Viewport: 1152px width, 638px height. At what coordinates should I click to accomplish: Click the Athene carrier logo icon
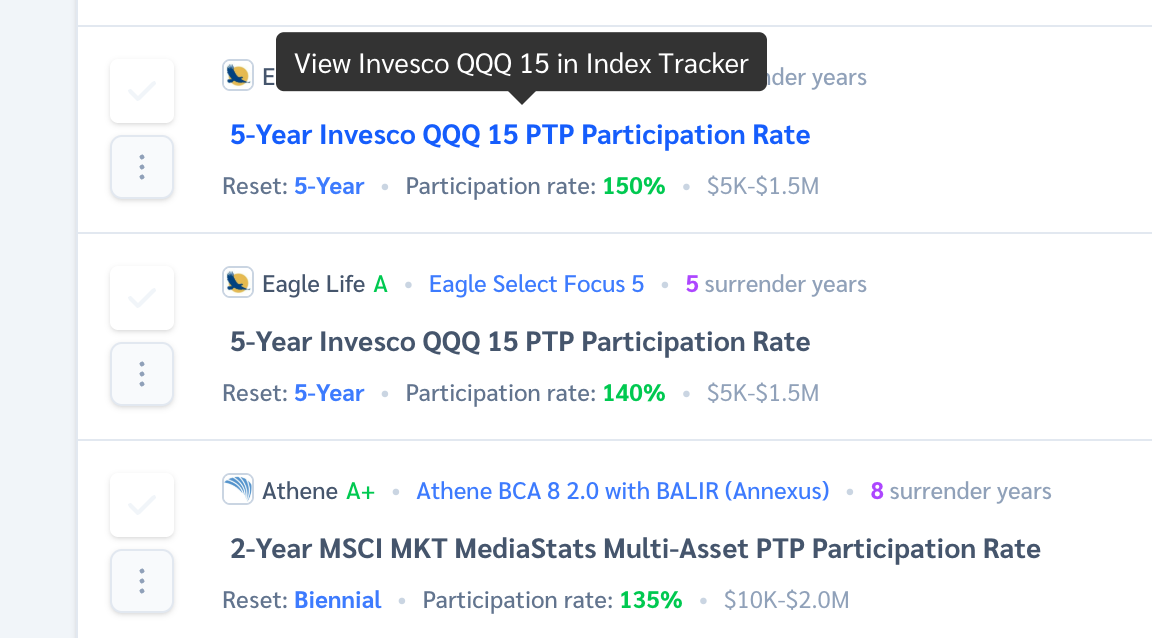pyautogui.click(x=238, y=490)
